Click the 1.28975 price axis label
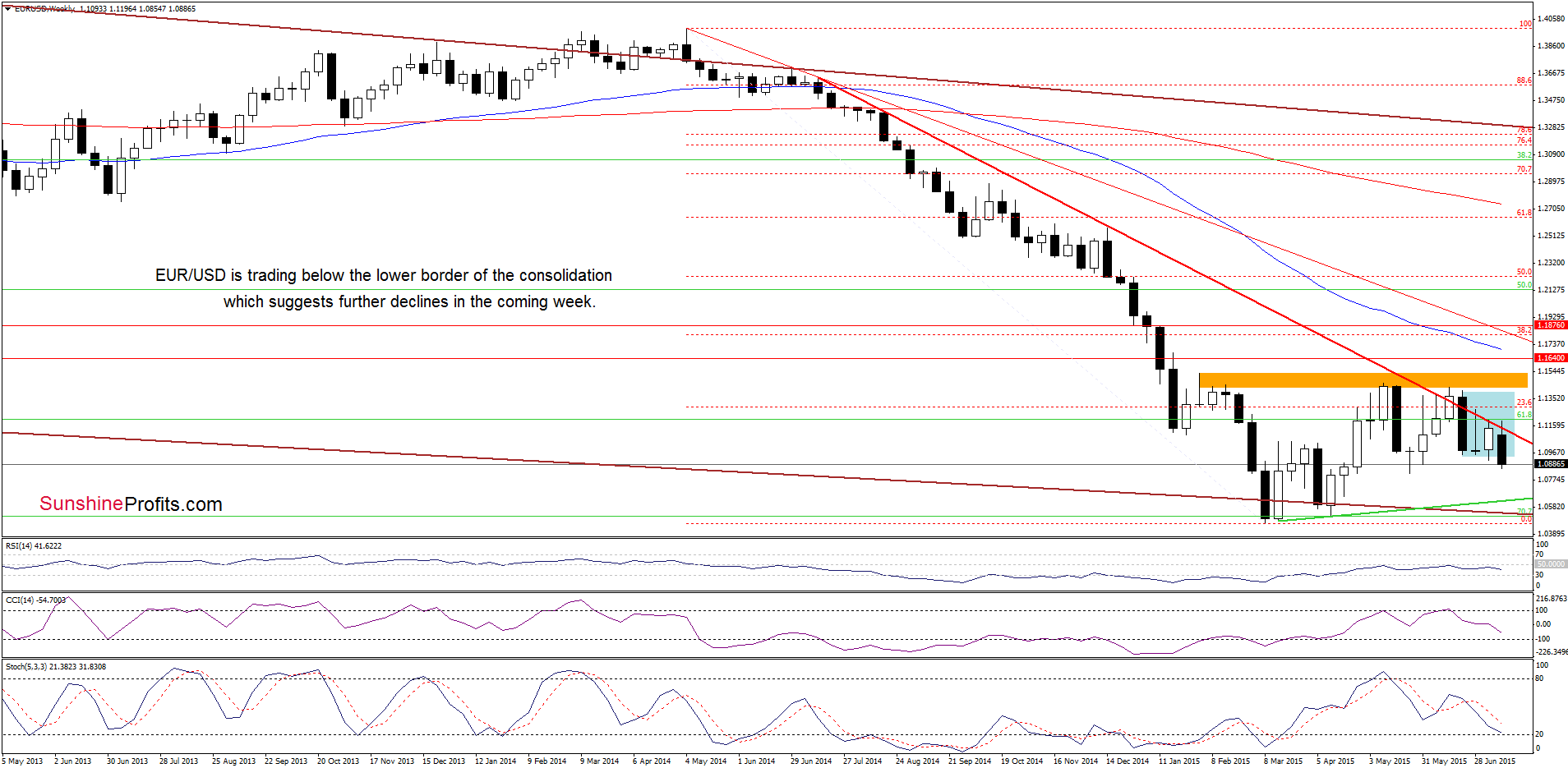The width and height of the screenshot is (1568, 768). coord(1551,182)
